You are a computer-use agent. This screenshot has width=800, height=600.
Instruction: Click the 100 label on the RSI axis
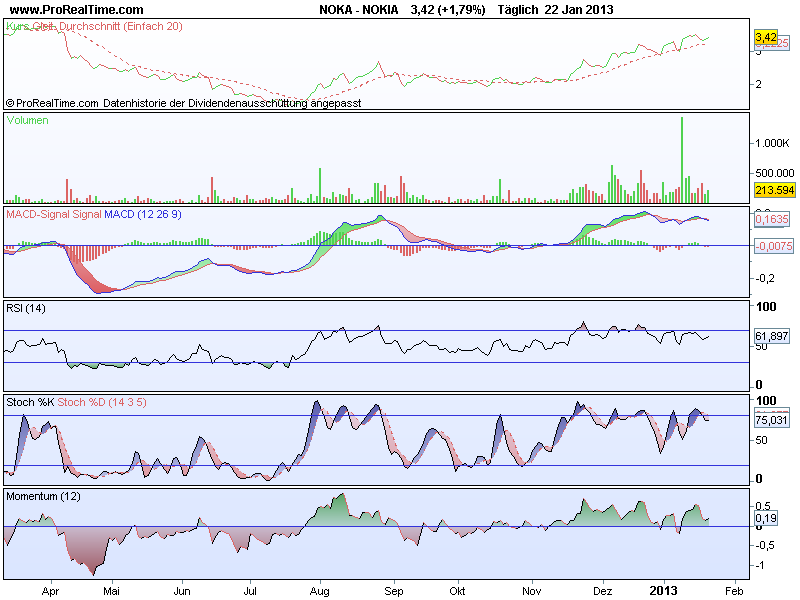(x=766, y=307)
